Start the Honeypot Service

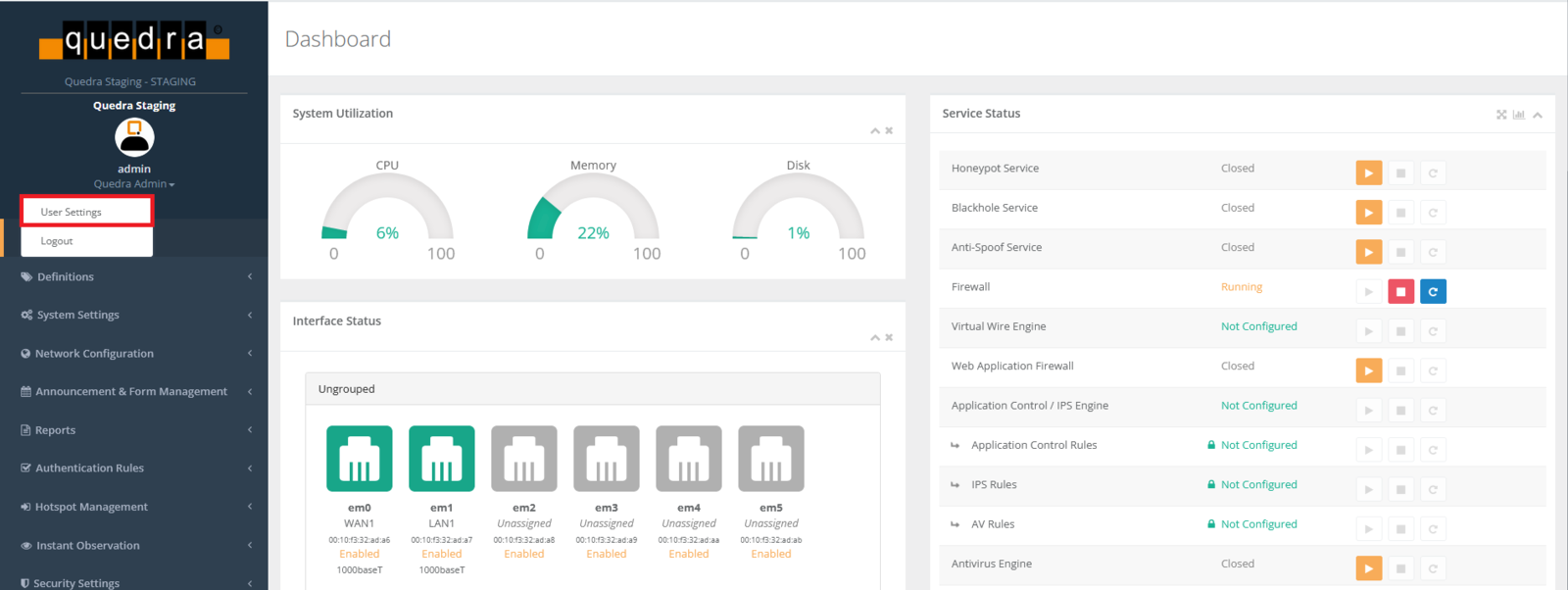[1368, 173]
